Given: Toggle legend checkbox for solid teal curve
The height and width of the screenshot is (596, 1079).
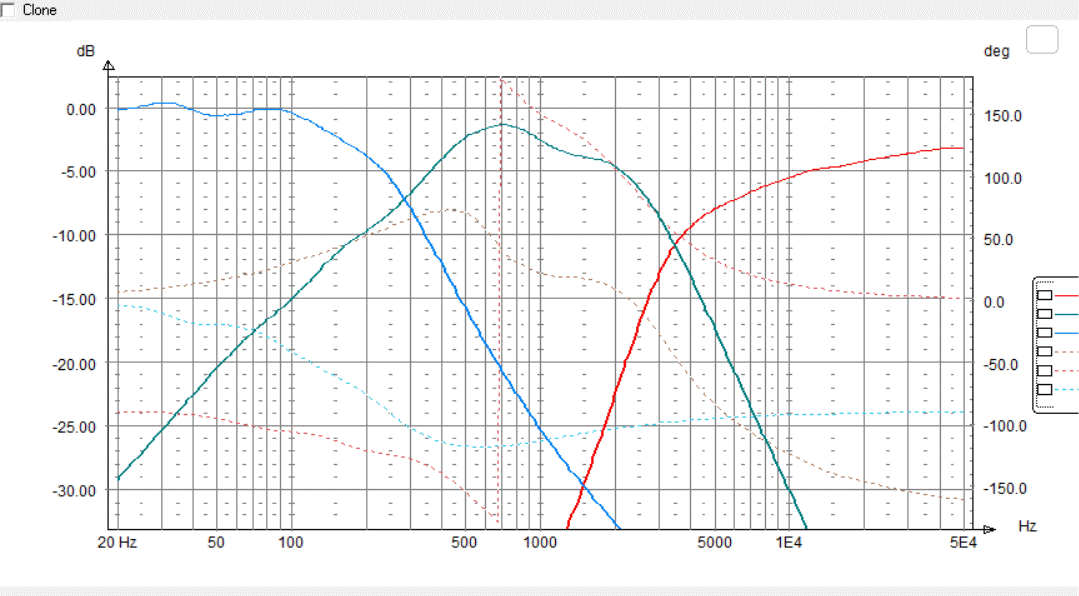Looking at the screenshot, I should click(x=1045, y=314).
